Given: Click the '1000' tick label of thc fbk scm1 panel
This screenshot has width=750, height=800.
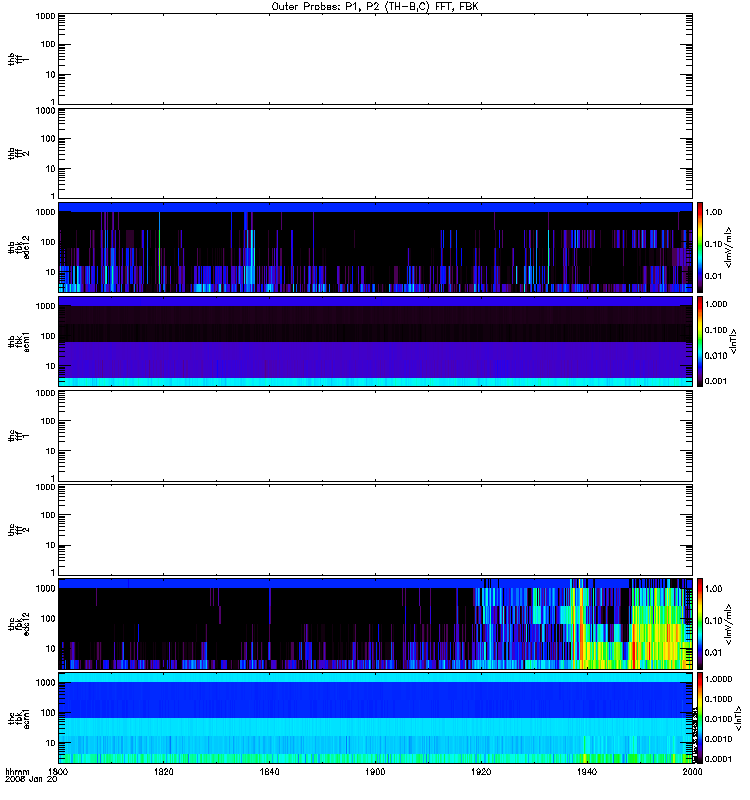Looking at the screenshot, I should click(x=45, y=683).
